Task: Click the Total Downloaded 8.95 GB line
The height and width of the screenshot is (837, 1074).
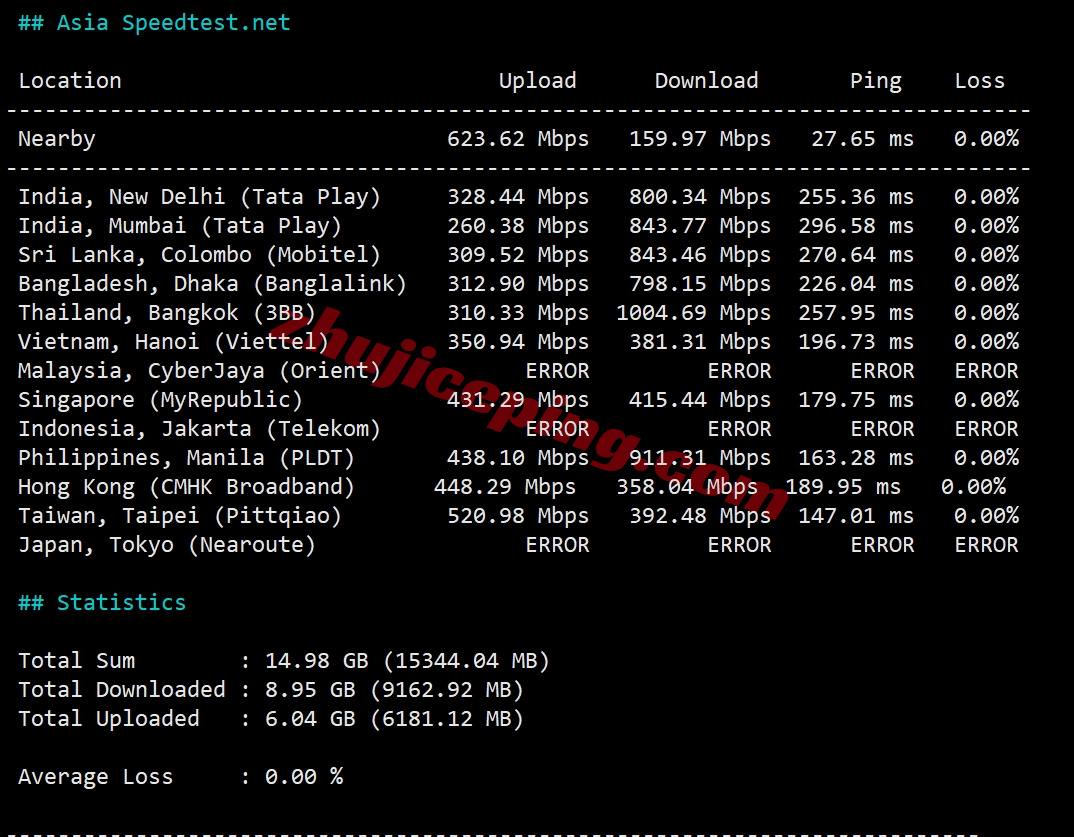Action: (x=271, y=690)
